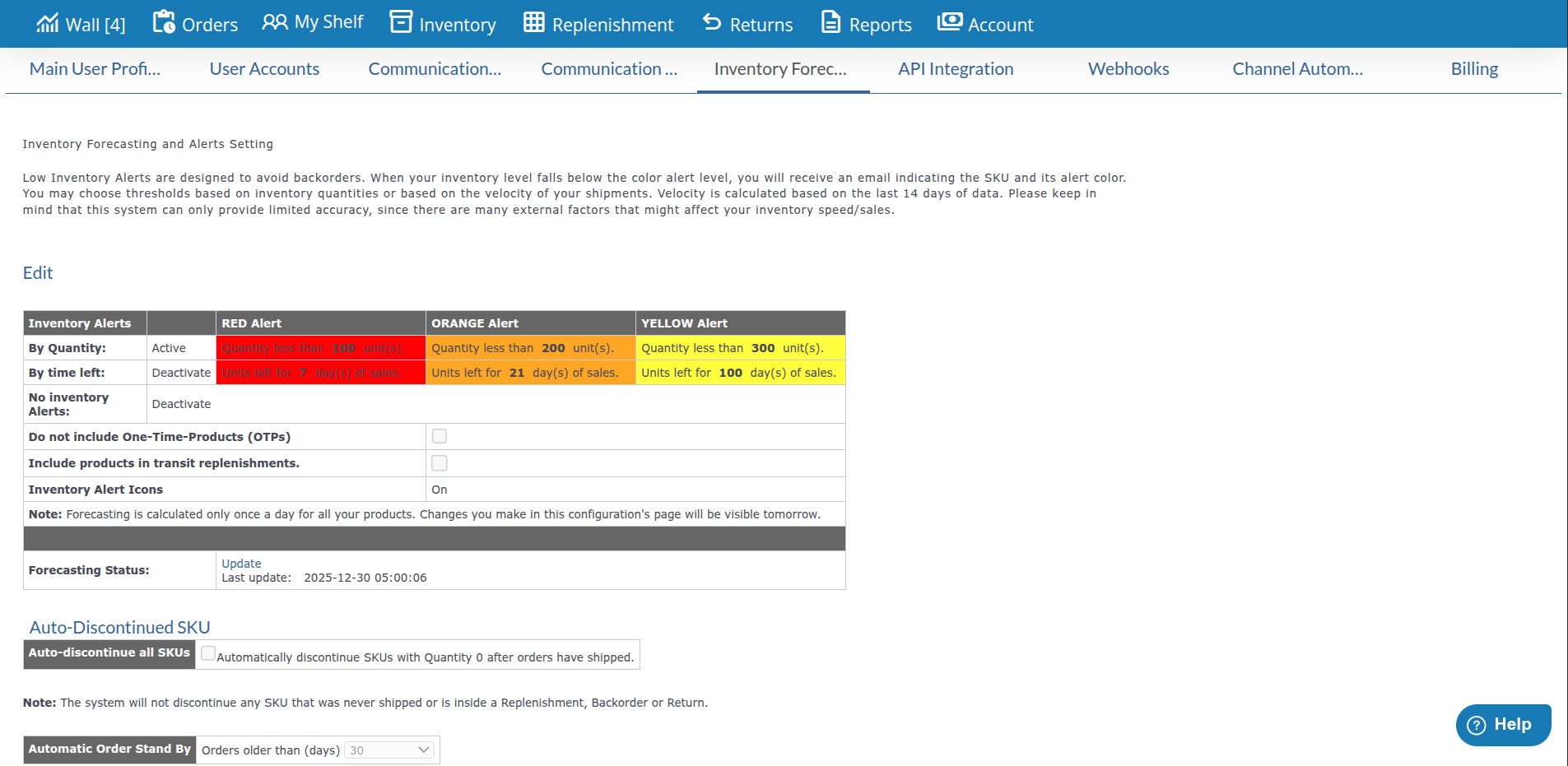Switch to the Webhooks tab

pos(1128,68)
